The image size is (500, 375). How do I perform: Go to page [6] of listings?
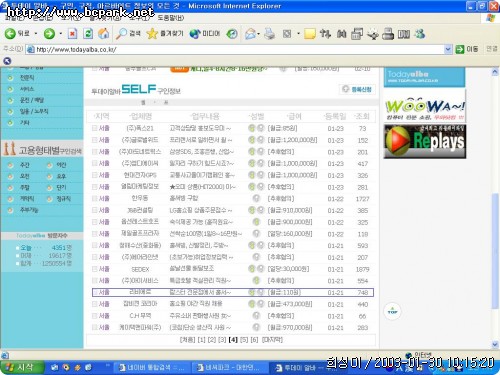(254, 340)
